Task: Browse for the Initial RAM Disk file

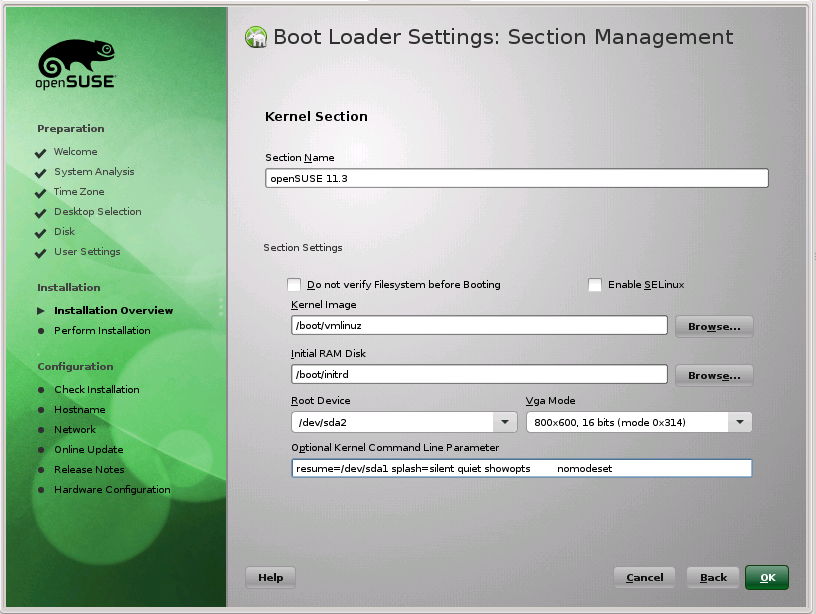Action: coord(714,375)
